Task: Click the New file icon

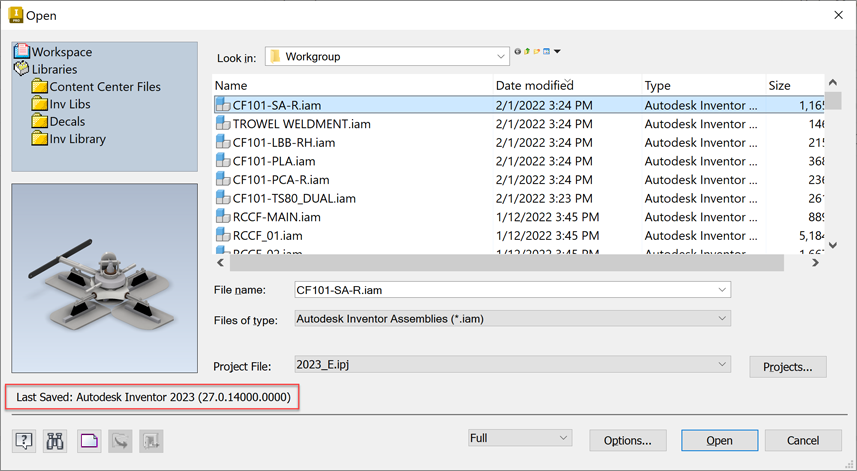Action: click(89, 440)
